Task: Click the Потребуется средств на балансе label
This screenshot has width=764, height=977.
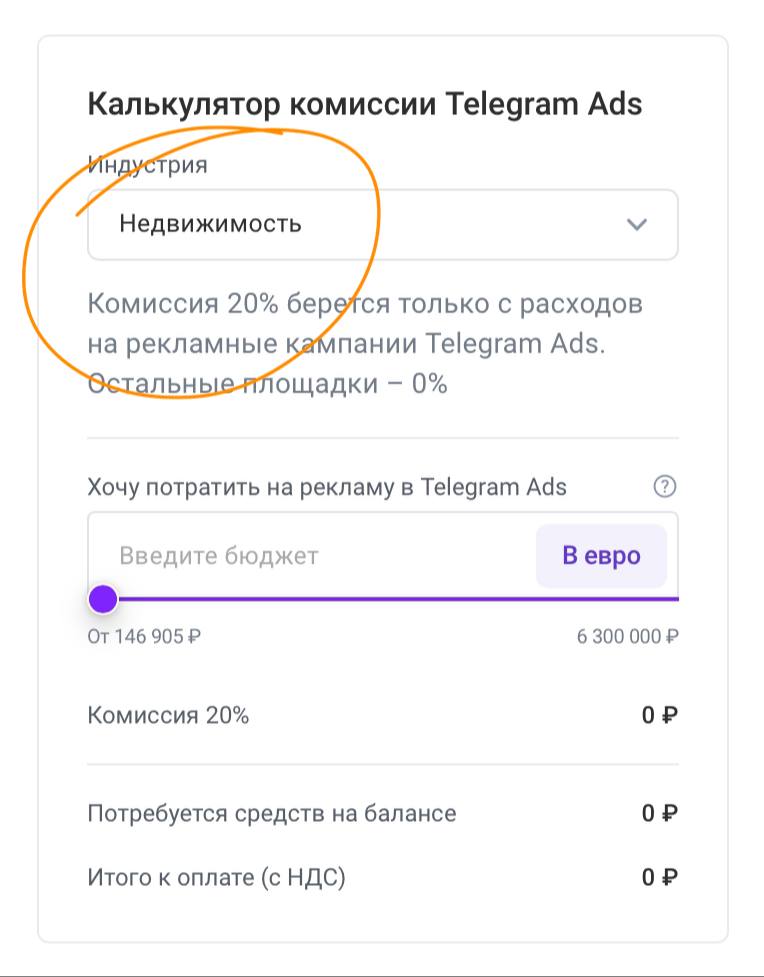Action: pos(272,813)
